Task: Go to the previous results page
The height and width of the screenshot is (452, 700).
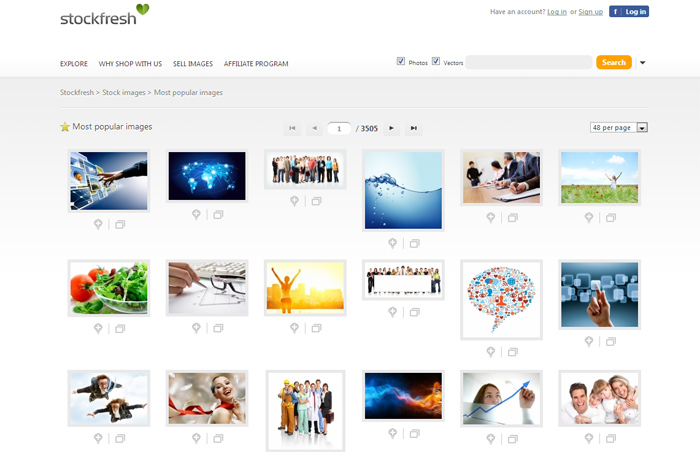Action: [x=314, y=128]
